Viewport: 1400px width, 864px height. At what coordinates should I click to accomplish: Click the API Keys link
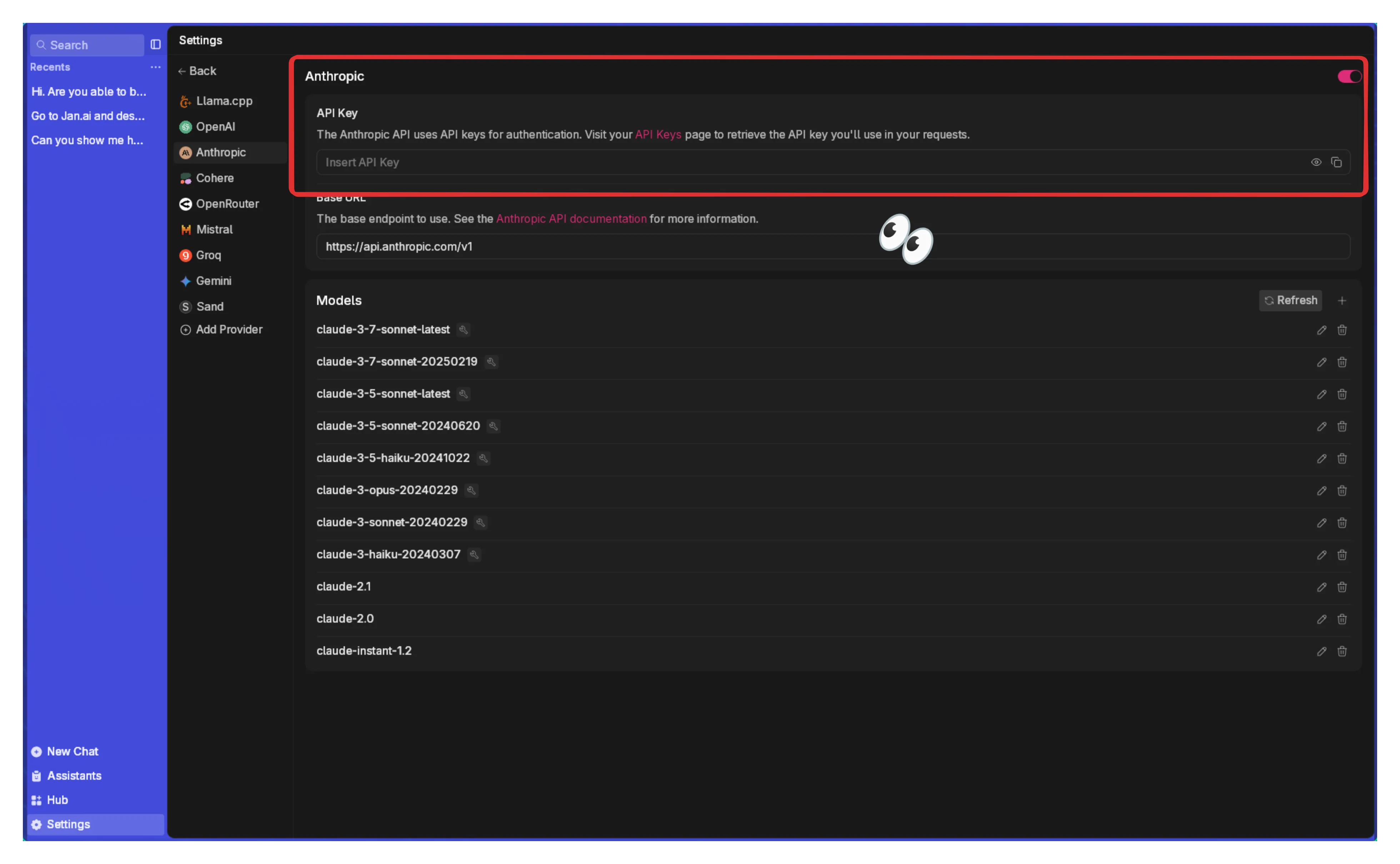point(658,135)
